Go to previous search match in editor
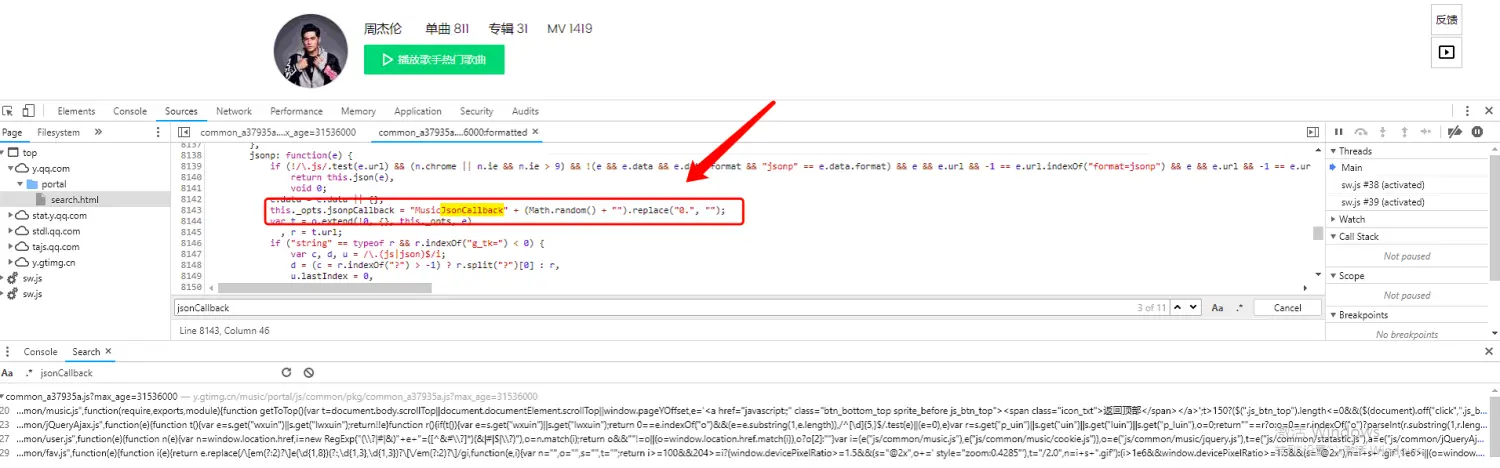Screen dimensions: 1500x468 1178,308
